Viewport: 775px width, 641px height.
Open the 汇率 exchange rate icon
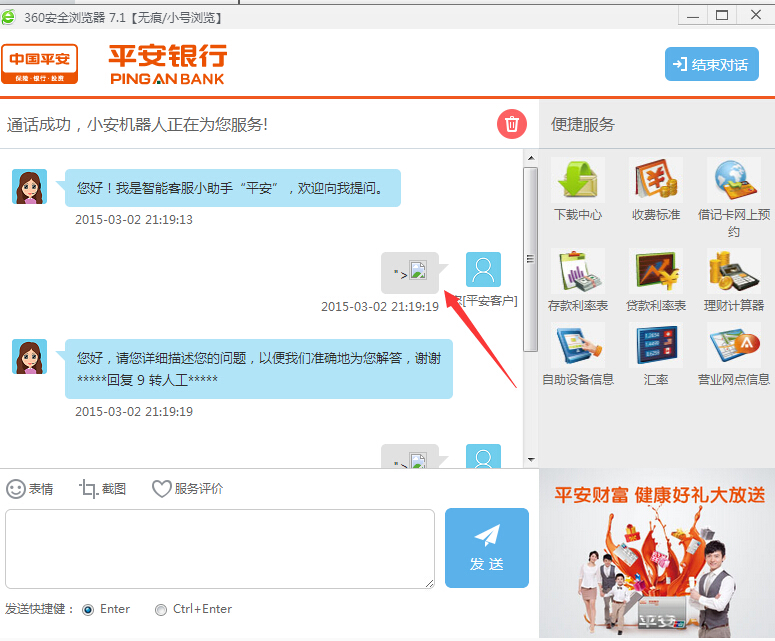point(656,345)
